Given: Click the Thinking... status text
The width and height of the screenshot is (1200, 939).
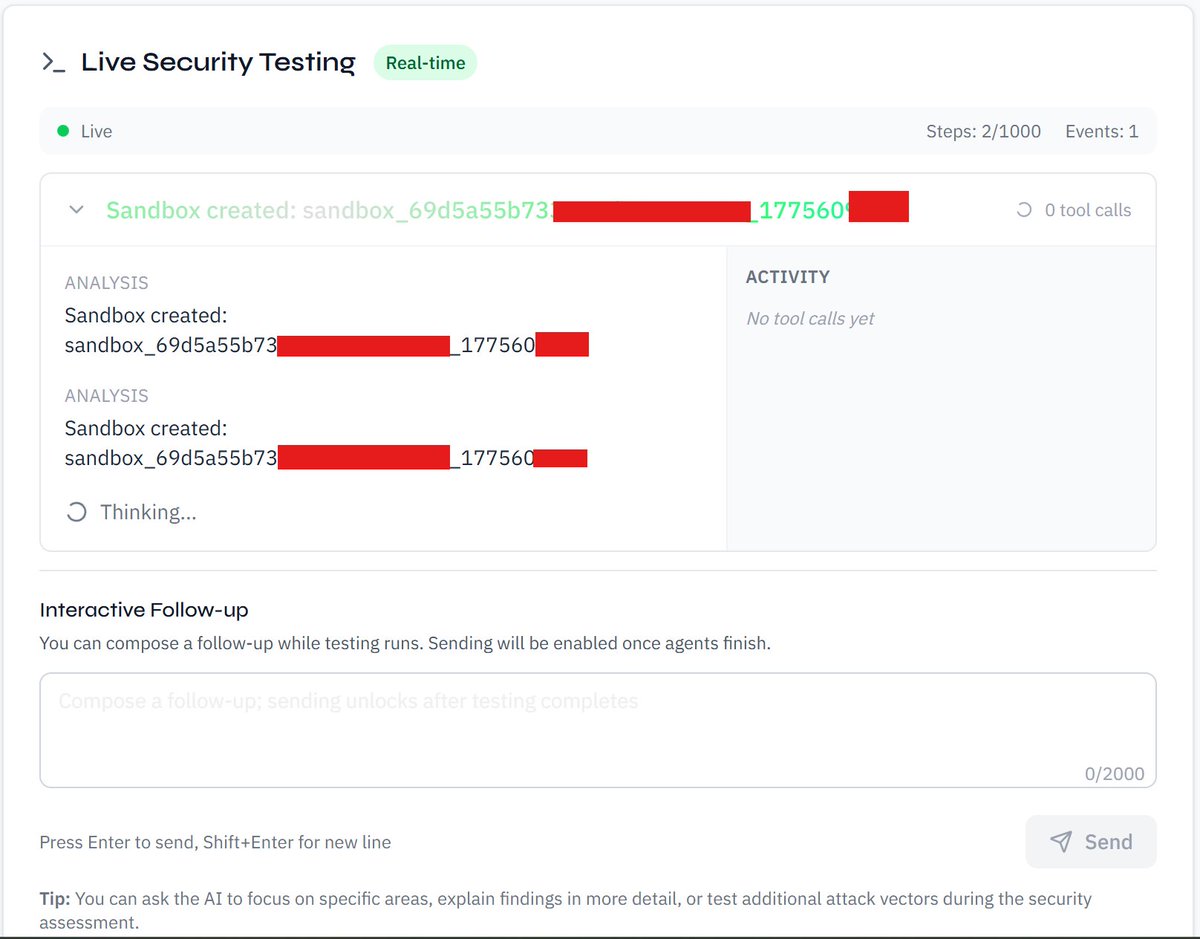Looking at the screenshot, I should pos(148,512).
